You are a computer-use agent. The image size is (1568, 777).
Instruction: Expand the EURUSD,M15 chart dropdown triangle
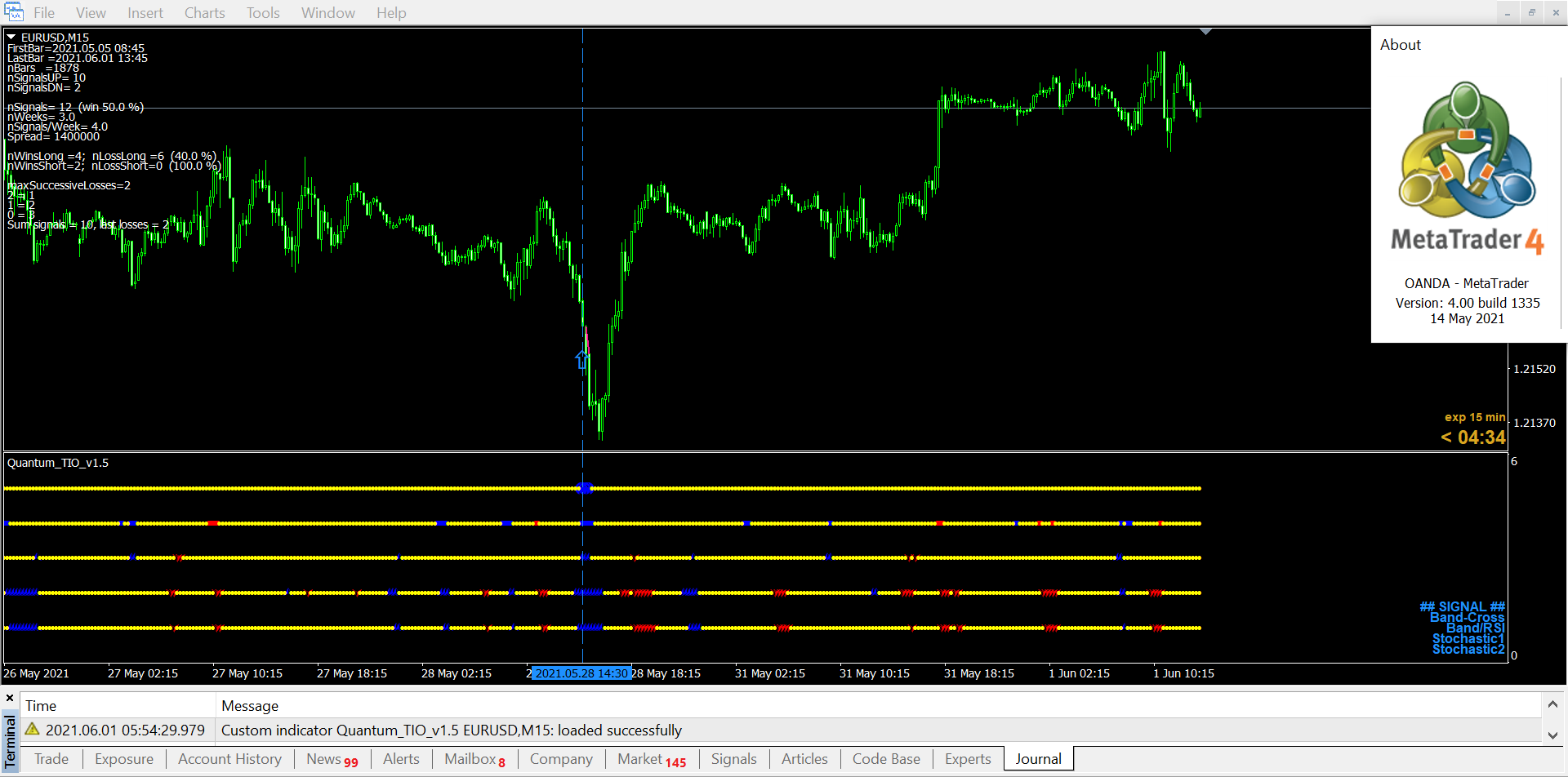11,38
